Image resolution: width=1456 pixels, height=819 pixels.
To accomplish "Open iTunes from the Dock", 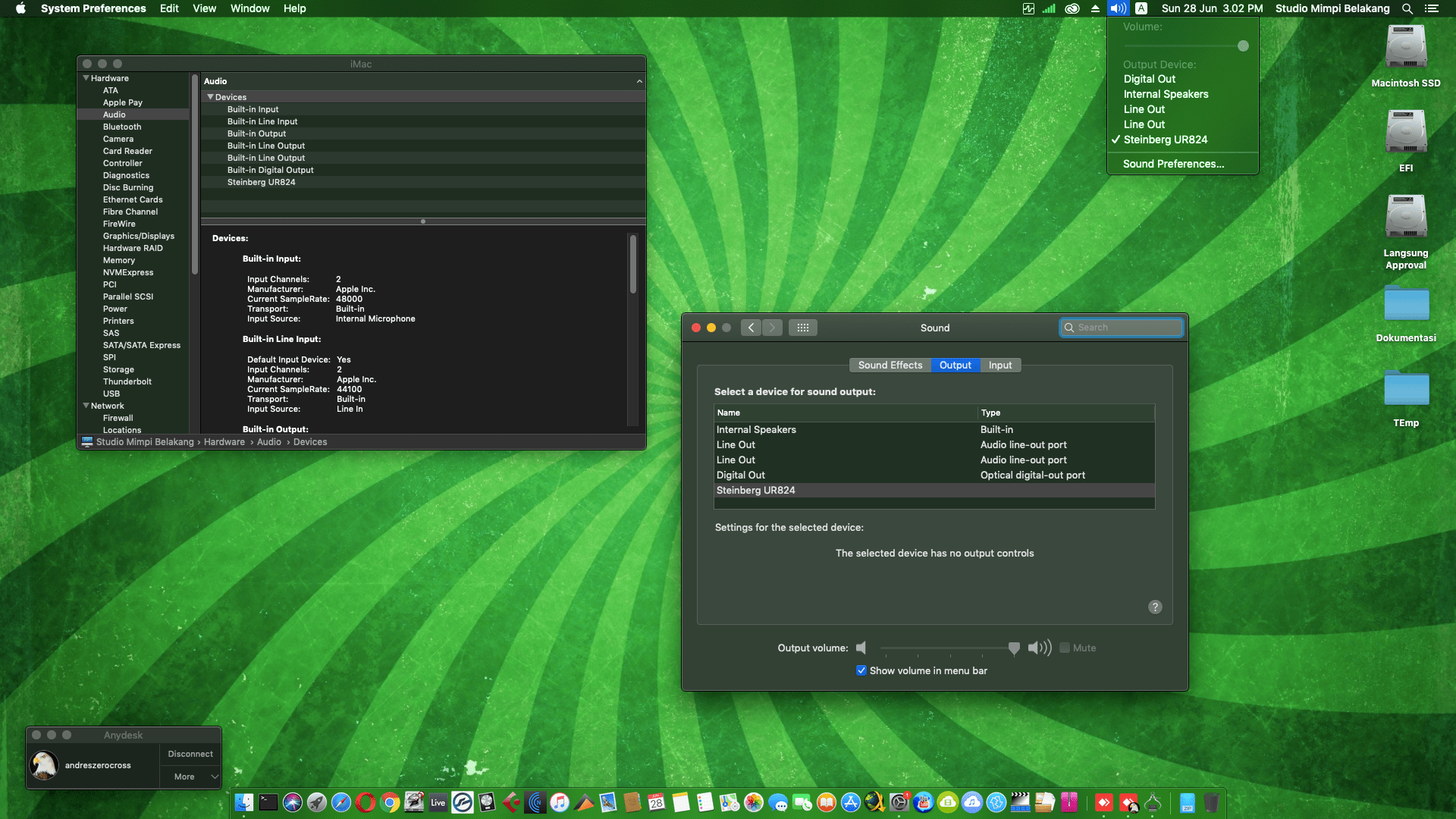I will 560,802.
